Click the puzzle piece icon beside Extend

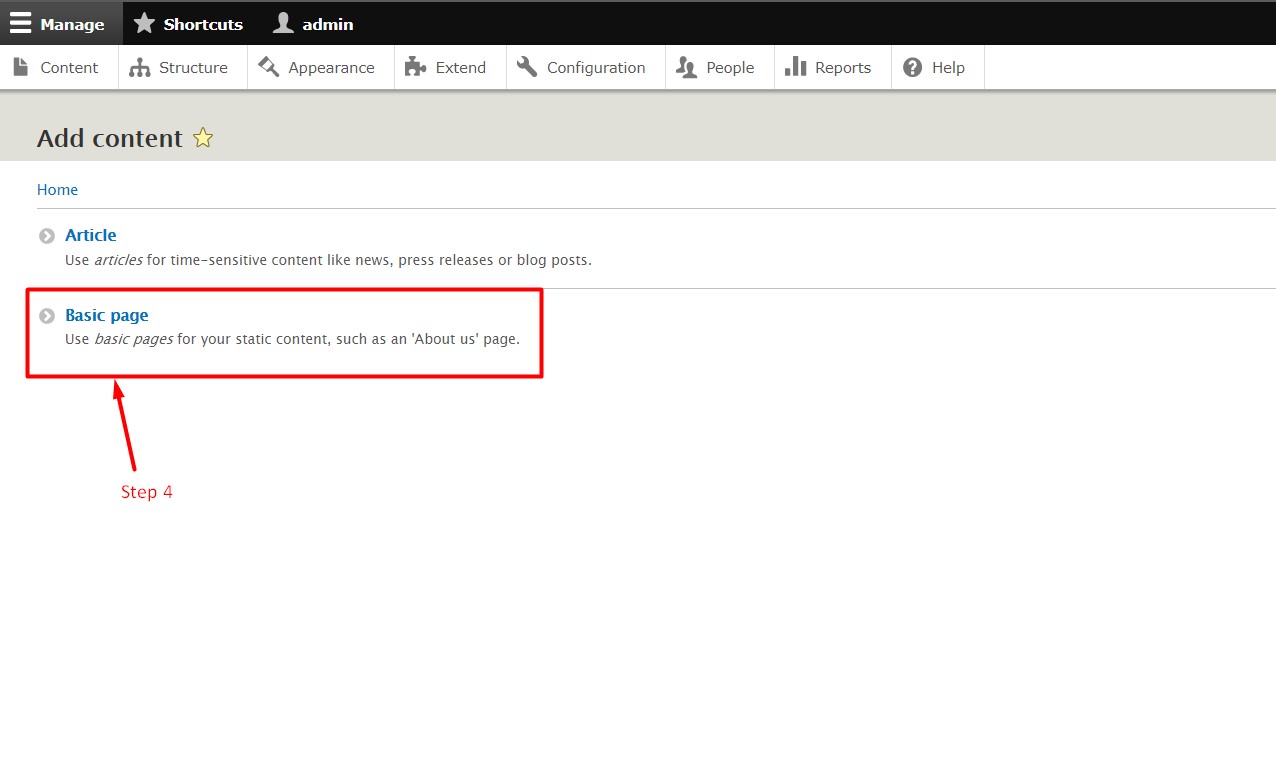coord(416,67)
